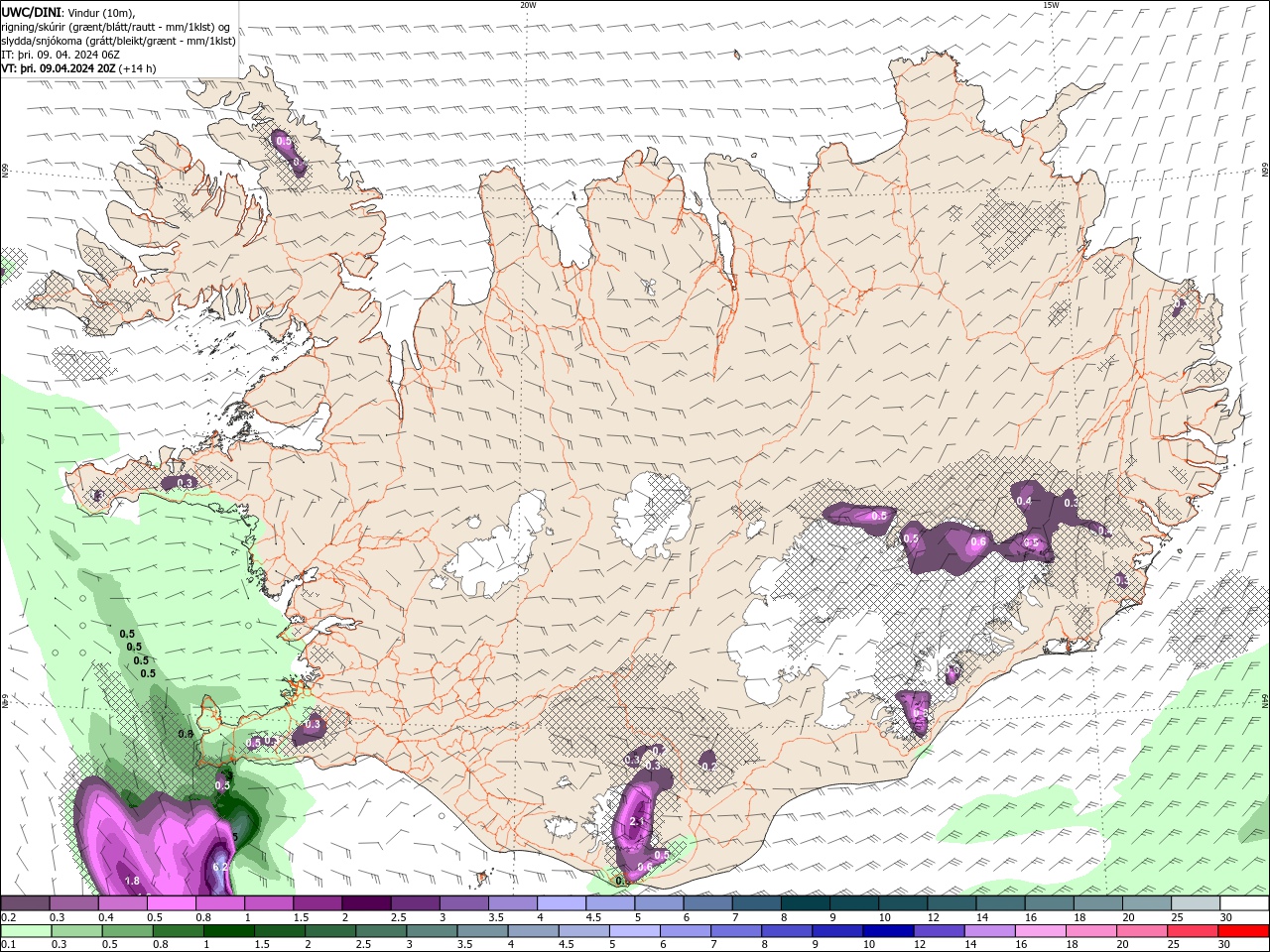Select the light periwinkle upper-legend swatch labeled 4
This screenshot has width=1270, height=952.
[562, 903]
